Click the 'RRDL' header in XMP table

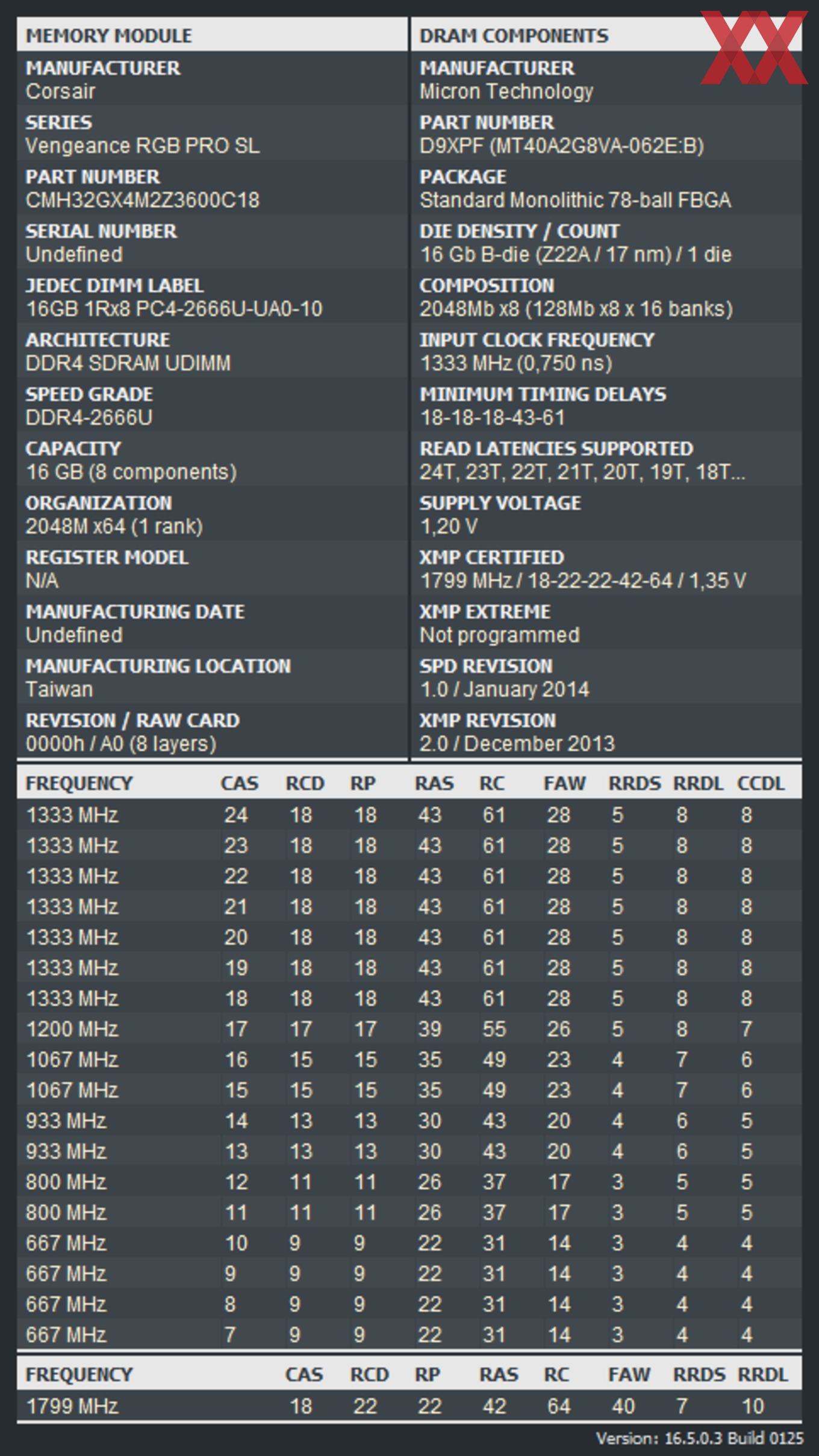763,1374
